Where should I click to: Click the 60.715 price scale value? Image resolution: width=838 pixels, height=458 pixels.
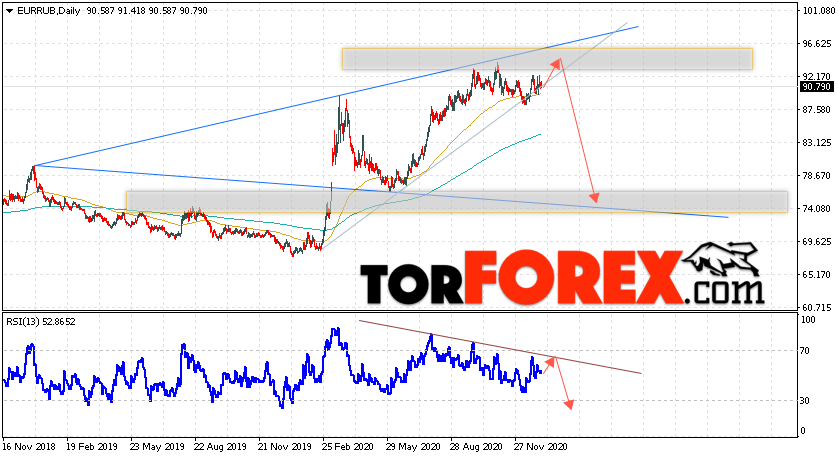pos(818,308)
